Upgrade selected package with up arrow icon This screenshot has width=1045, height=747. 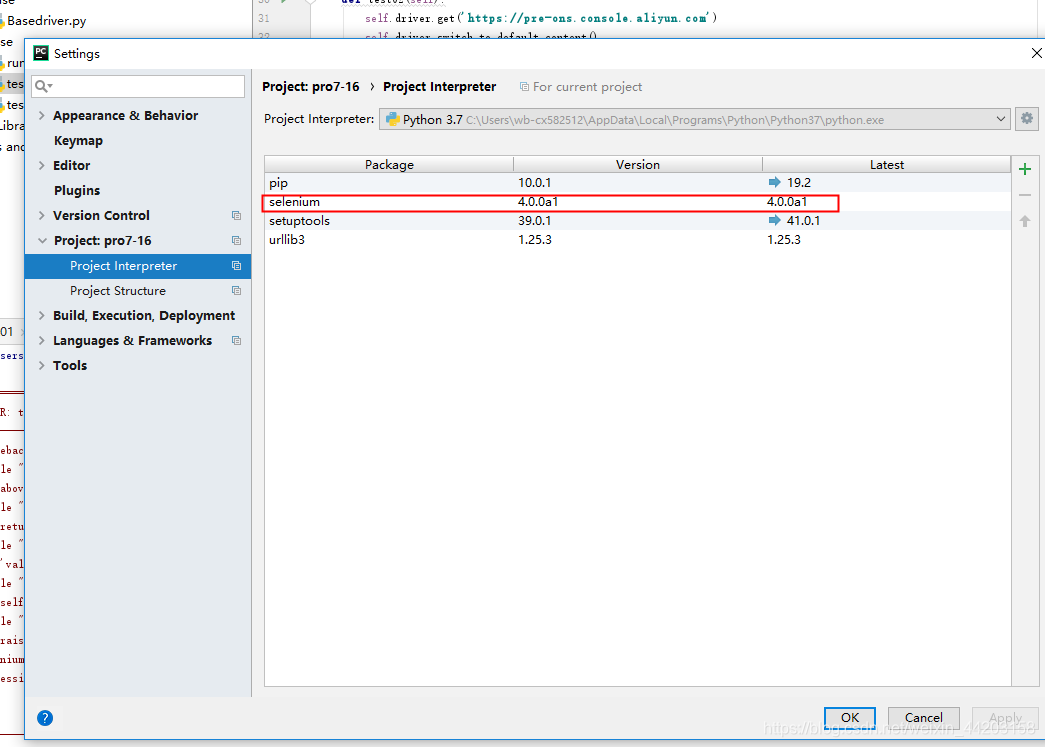click(x=1024, y=220)
